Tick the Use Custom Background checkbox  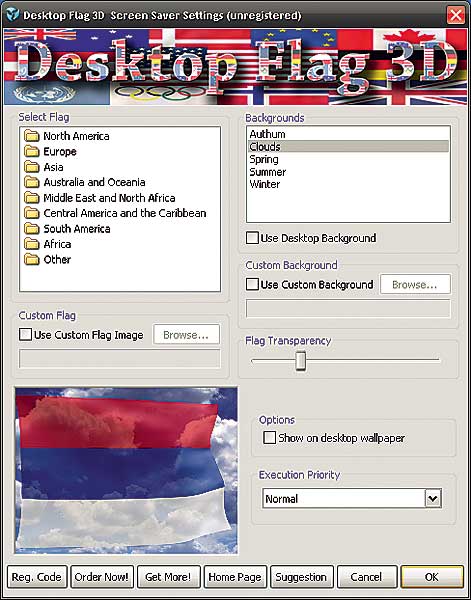tap(252, 284)
